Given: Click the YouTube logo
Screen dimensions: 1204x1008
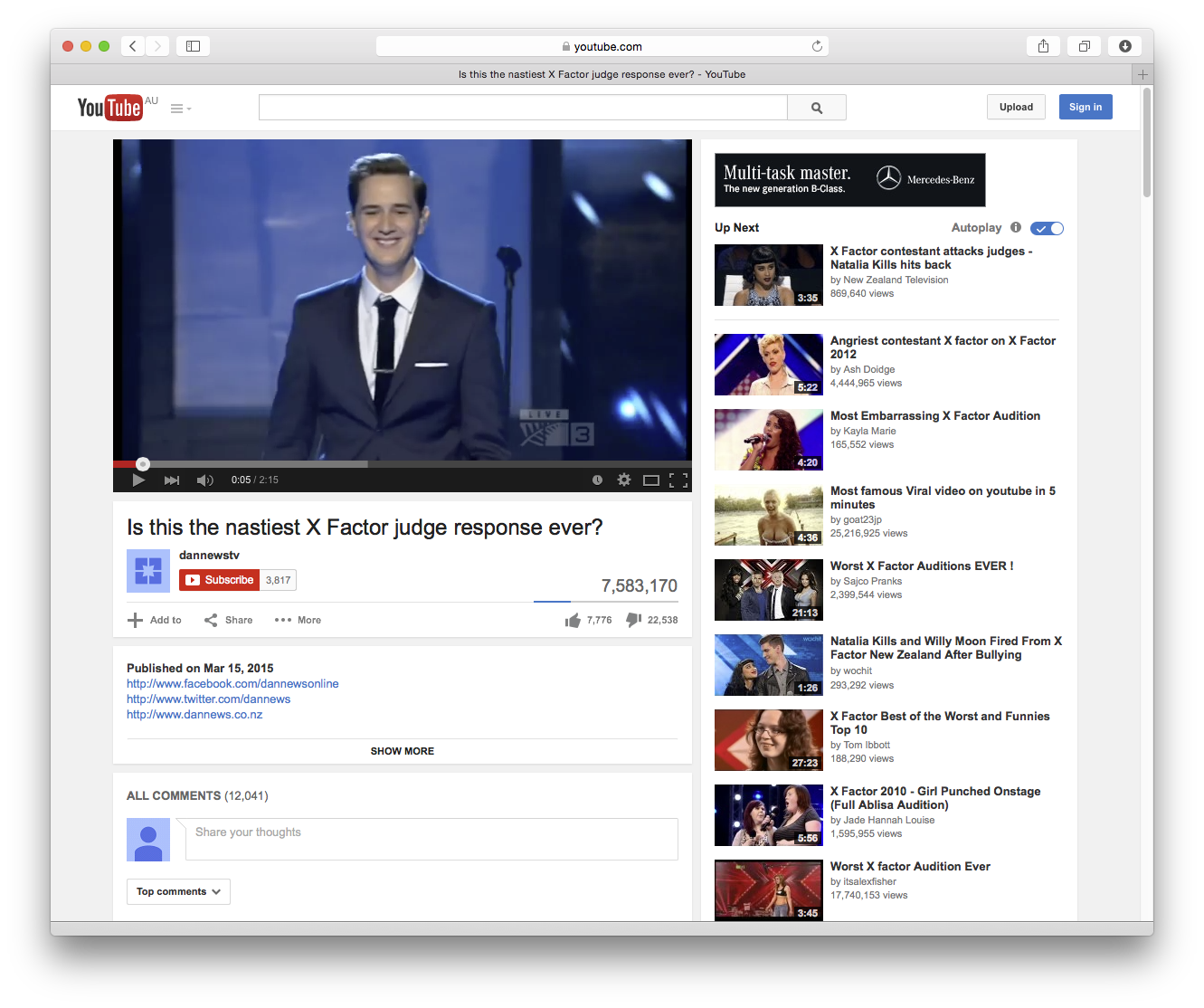Looking at the screenshot, I should [110, 108].
